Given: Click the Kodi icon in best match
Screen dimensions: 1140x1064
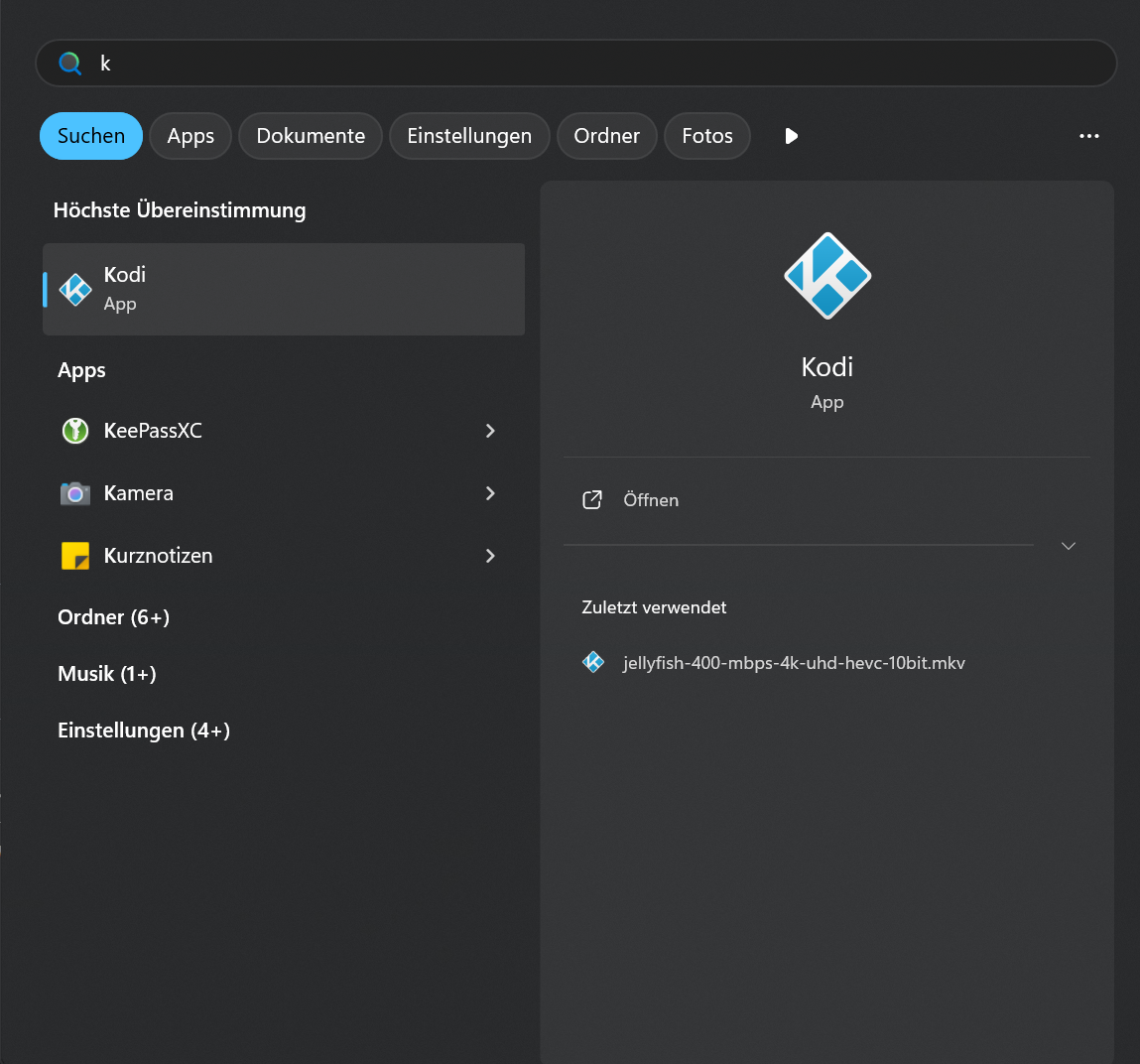Looking at the screenshot, I should coord(74,290).
